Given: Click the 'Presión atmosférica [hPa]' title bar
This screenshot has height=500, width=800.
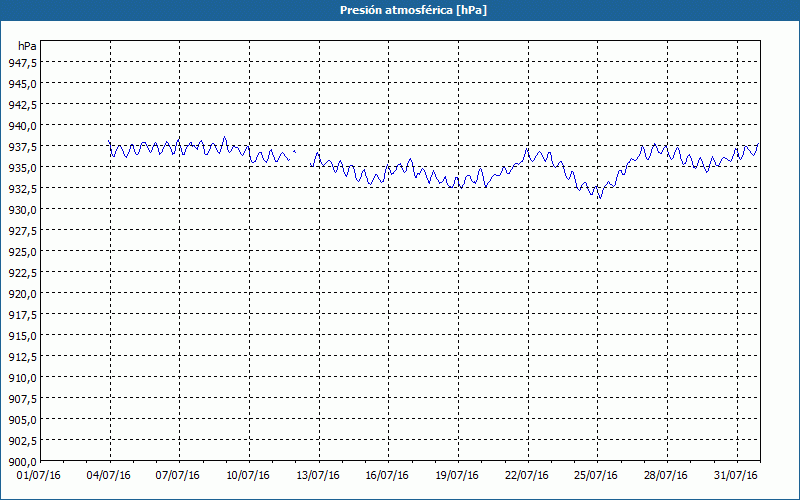Looking at the screenshot, I should coord(400,10).
